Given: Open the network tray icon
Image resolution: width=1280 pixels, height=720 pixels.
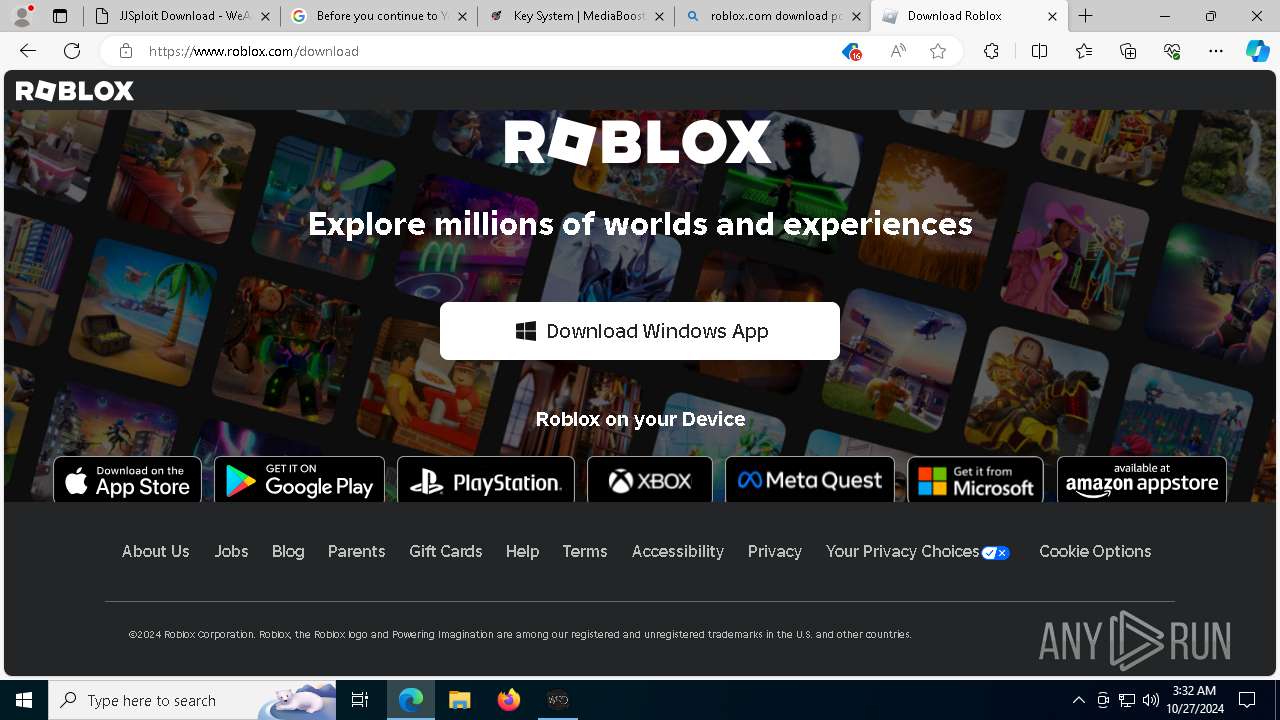Looking at the screenshot, I should click(x=1127, y=700).
